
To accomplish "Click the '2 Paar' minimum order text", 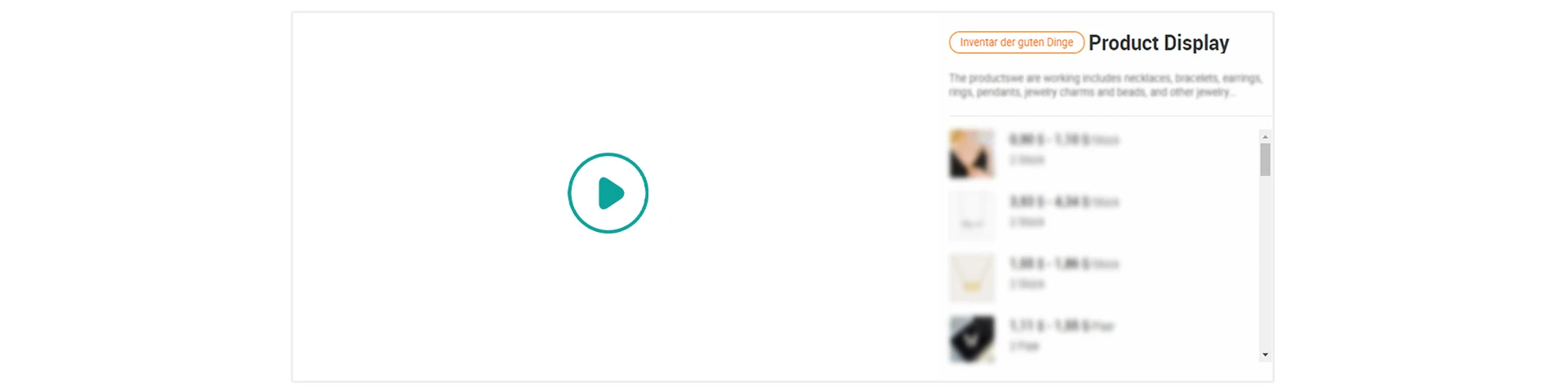I will click(1025, 346).
